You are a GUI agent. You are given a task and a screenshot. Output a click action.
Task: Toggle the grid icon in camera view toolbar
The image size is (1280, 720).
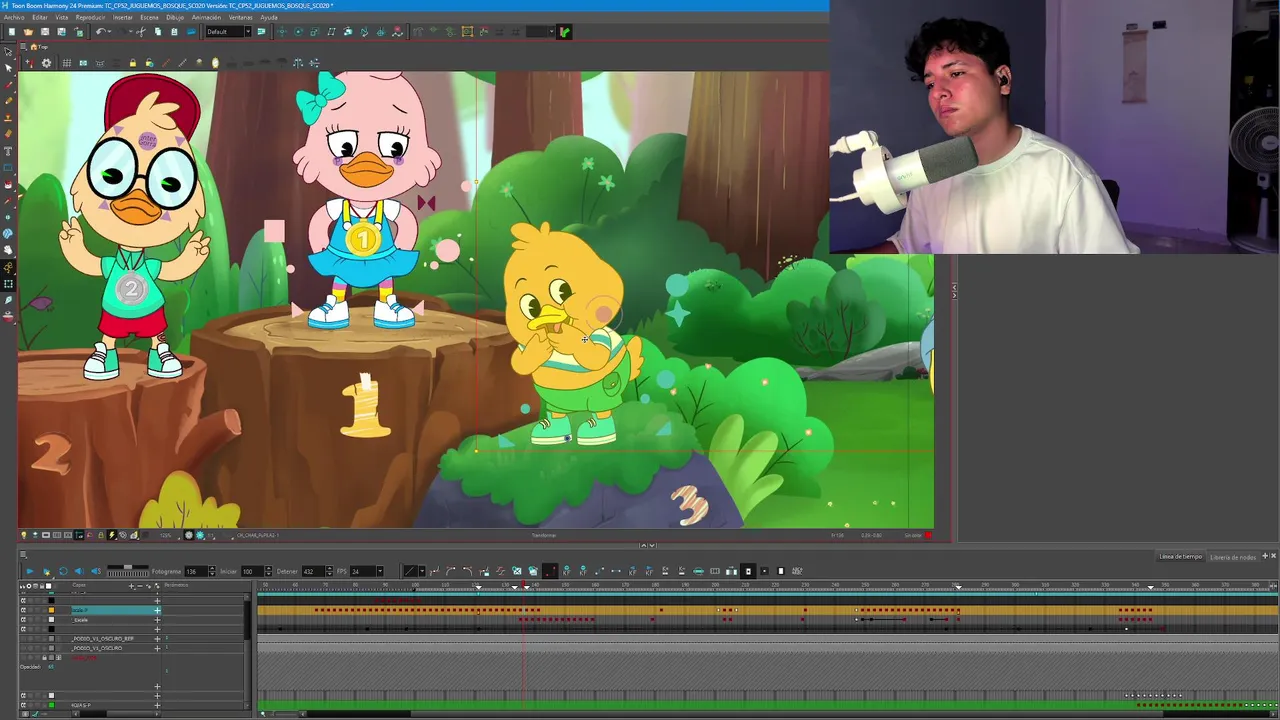(67, 63)
